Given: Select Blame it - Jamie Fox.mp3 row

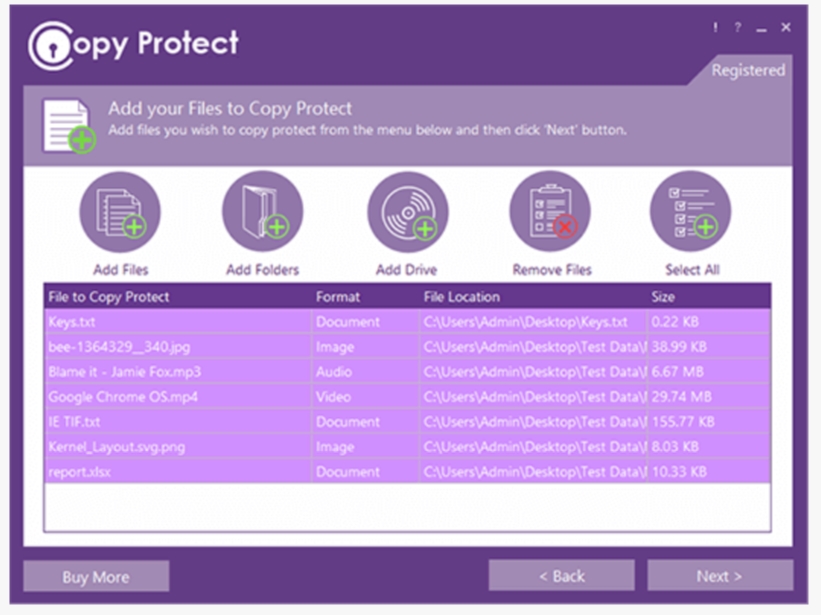Looking at the screenshot, I should tap(407, 372).
